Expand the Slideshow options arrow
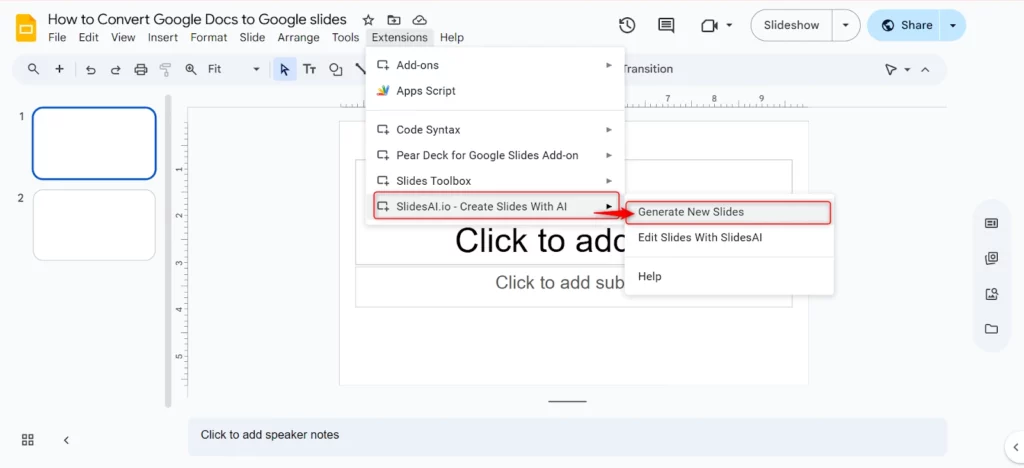Viewport: 1024px width, 468px height. [846, 25]
